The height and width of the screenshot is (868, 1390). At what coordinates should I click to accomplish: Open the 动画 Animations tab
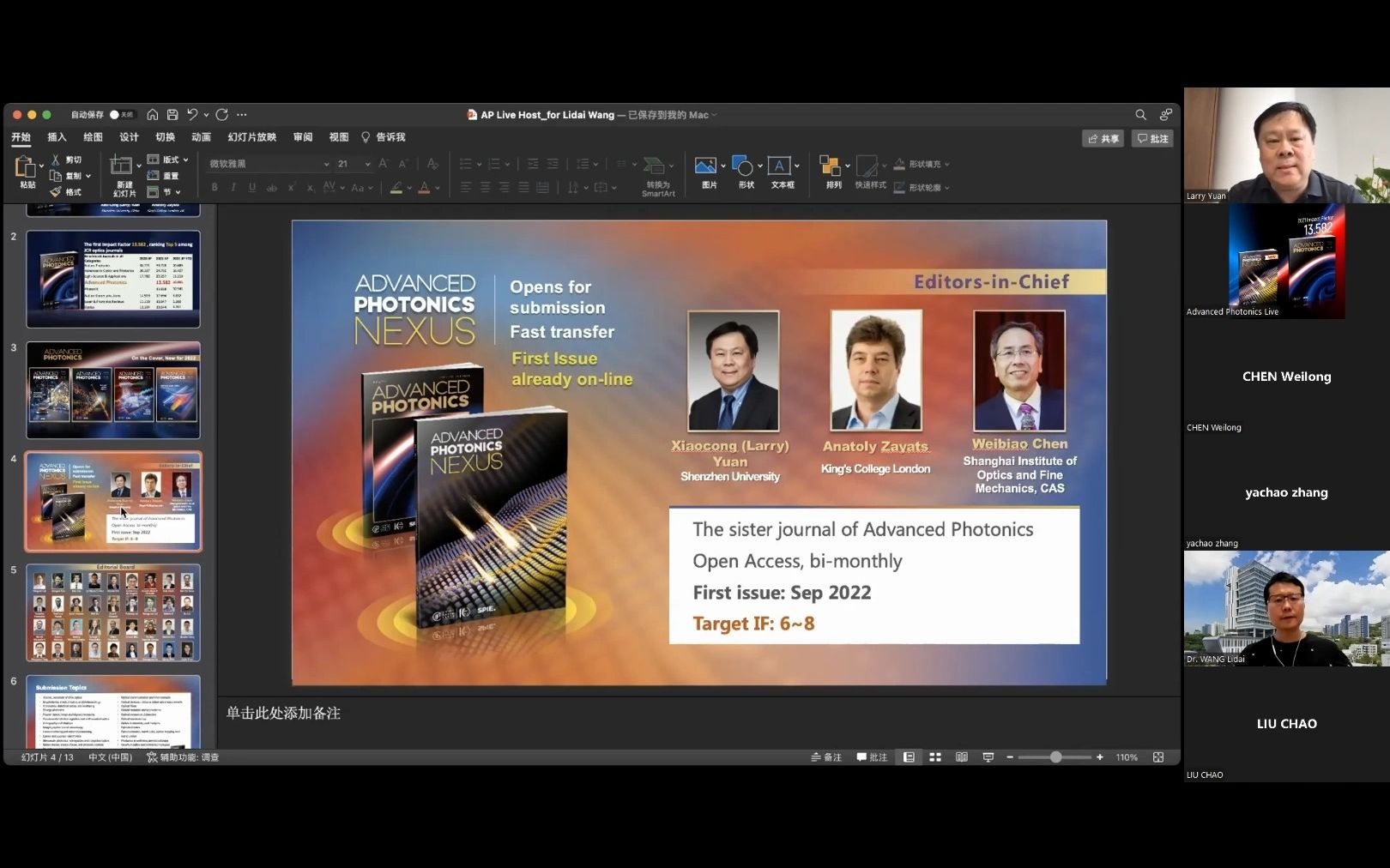(x=201, y=137)
